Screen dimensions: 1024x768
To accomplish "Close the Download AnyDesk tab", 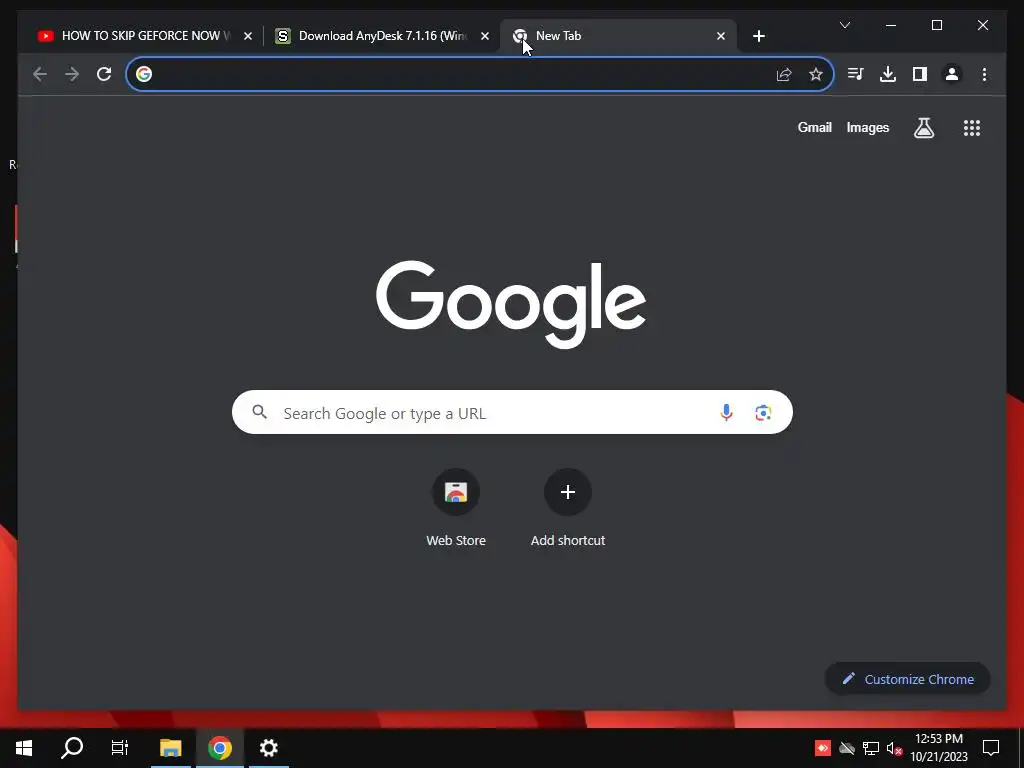I will 485,36.
